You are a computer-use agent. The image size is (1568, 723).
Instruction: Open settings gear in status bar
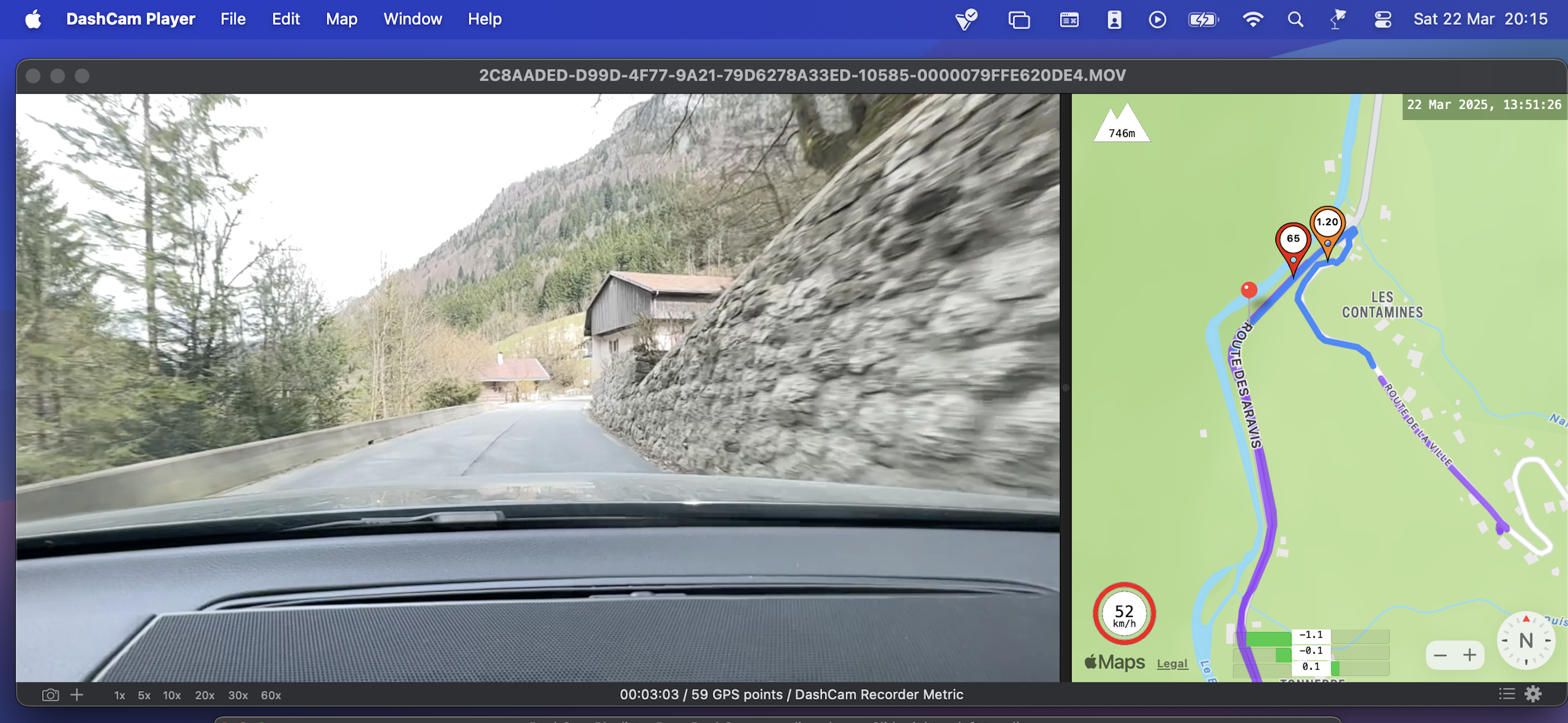click(x=1533, y=694)
